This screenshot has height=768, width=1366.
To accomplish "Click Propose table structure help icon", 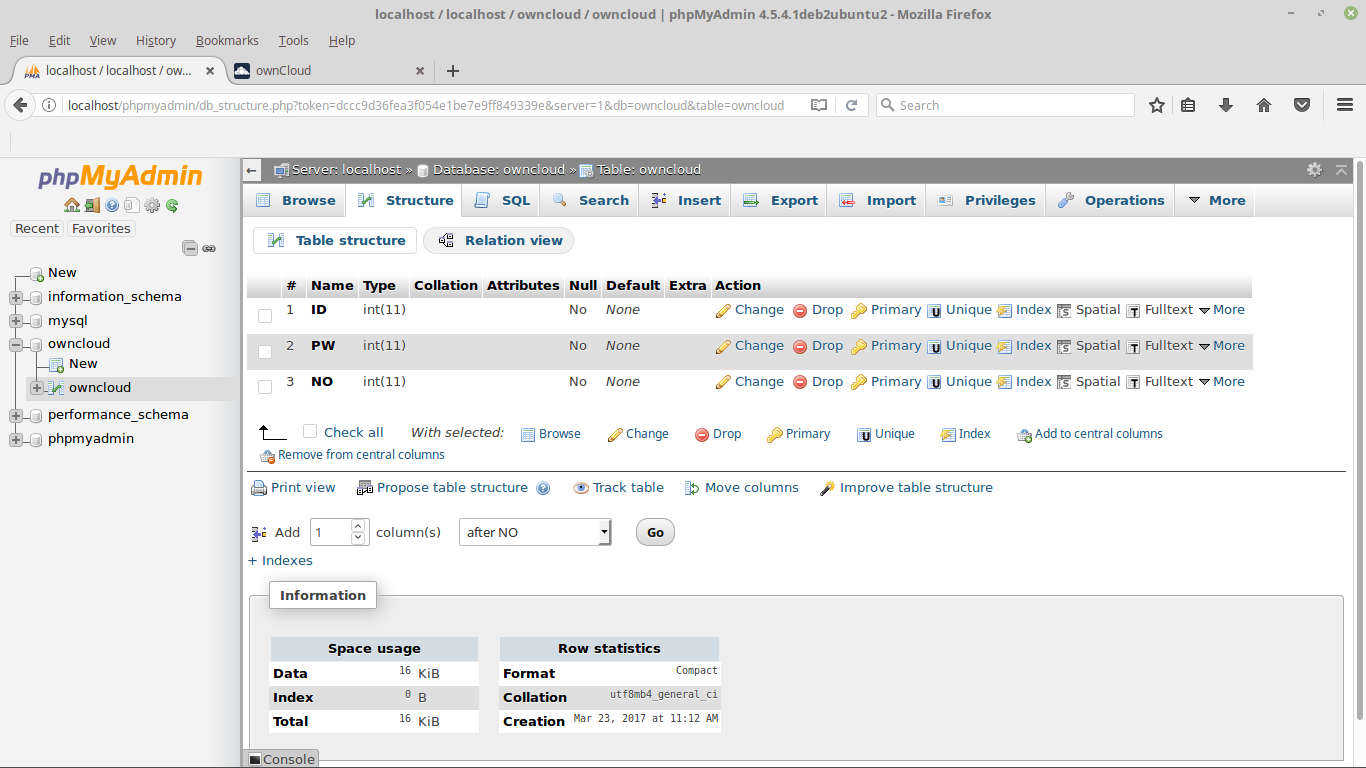I will 543,488.
